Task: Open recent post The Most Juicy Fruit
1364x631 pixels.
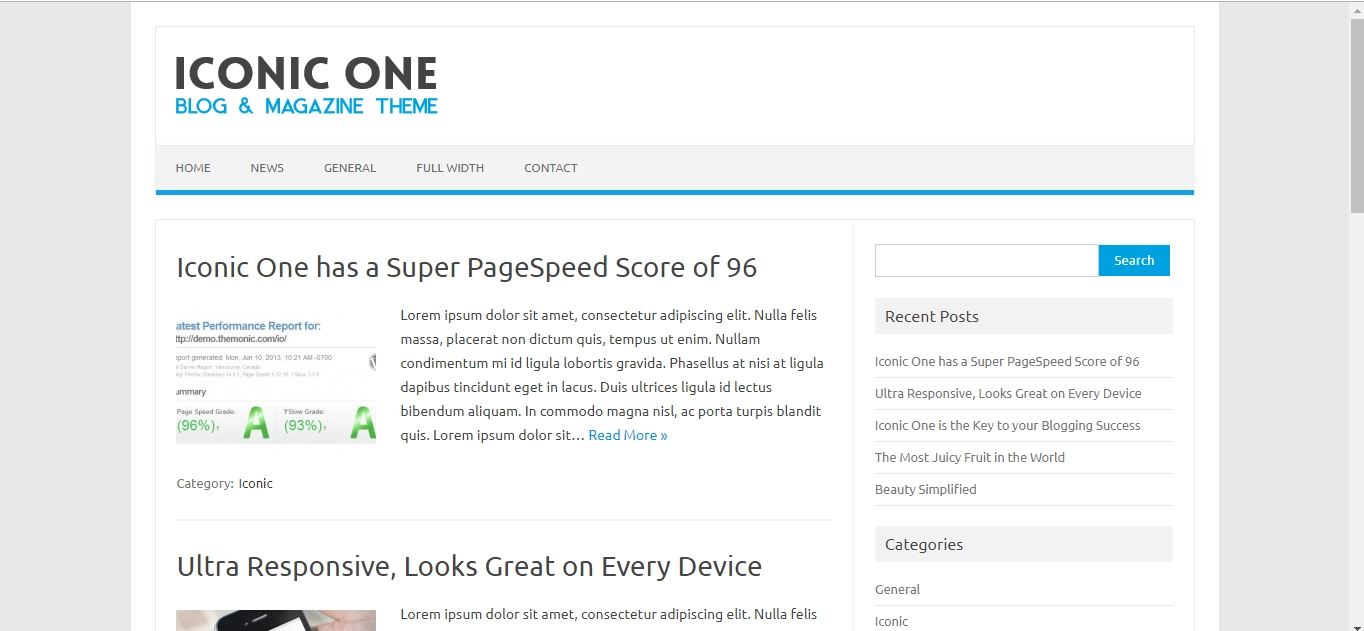Action: click(x=969, y=457)
